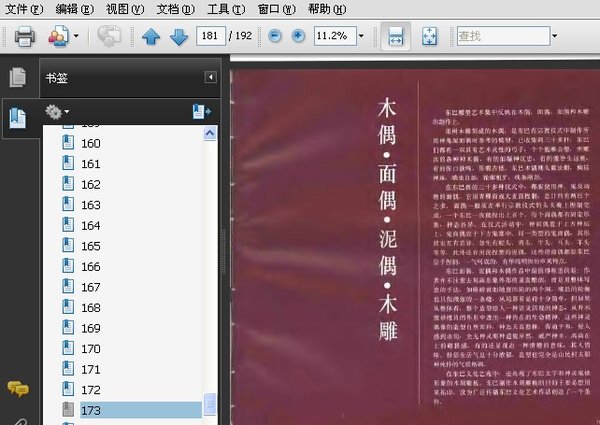Viewport: 600px width, 425px height.
Task: Click the zoom field showing 11.2%
Action: pyautogui.click(x=335, y=36)
